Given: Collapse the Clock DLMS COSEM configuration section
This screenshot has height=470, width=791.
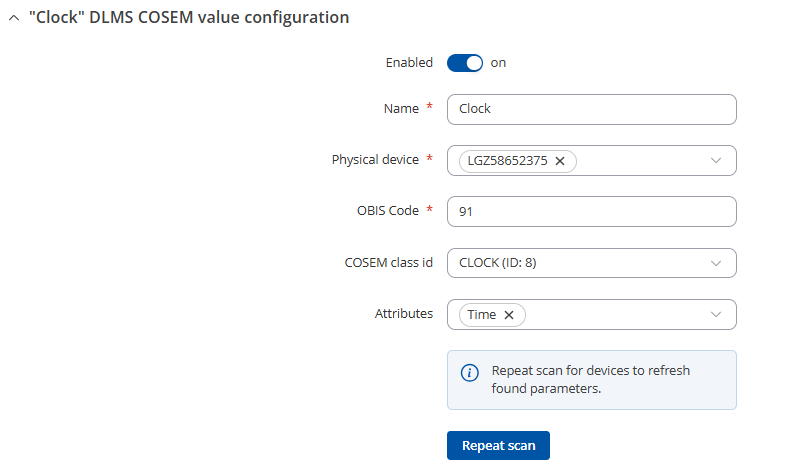Looking at the screenshot, I should (14, 18).
